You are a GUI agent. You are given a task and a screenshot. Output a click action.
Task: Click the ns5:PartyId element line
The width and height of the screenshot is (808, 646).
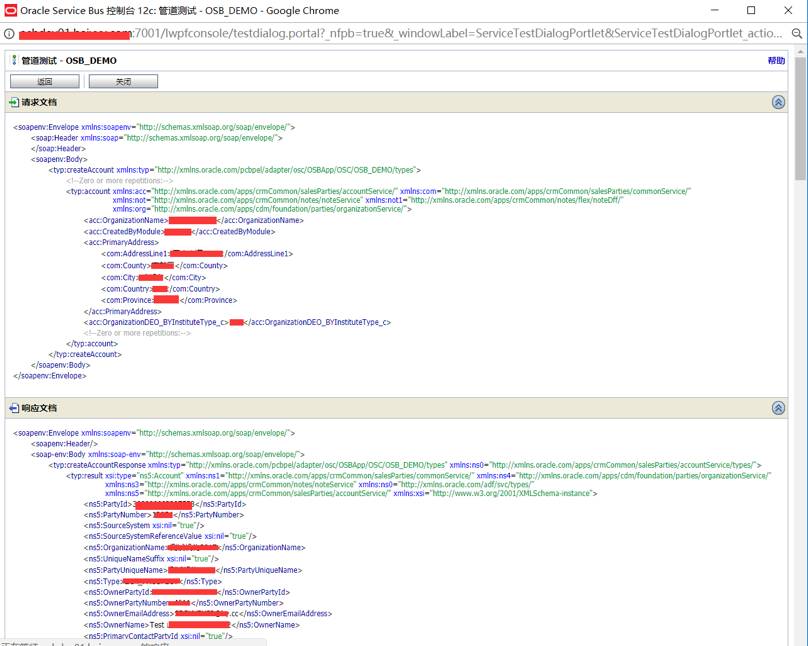click(165, 504)
